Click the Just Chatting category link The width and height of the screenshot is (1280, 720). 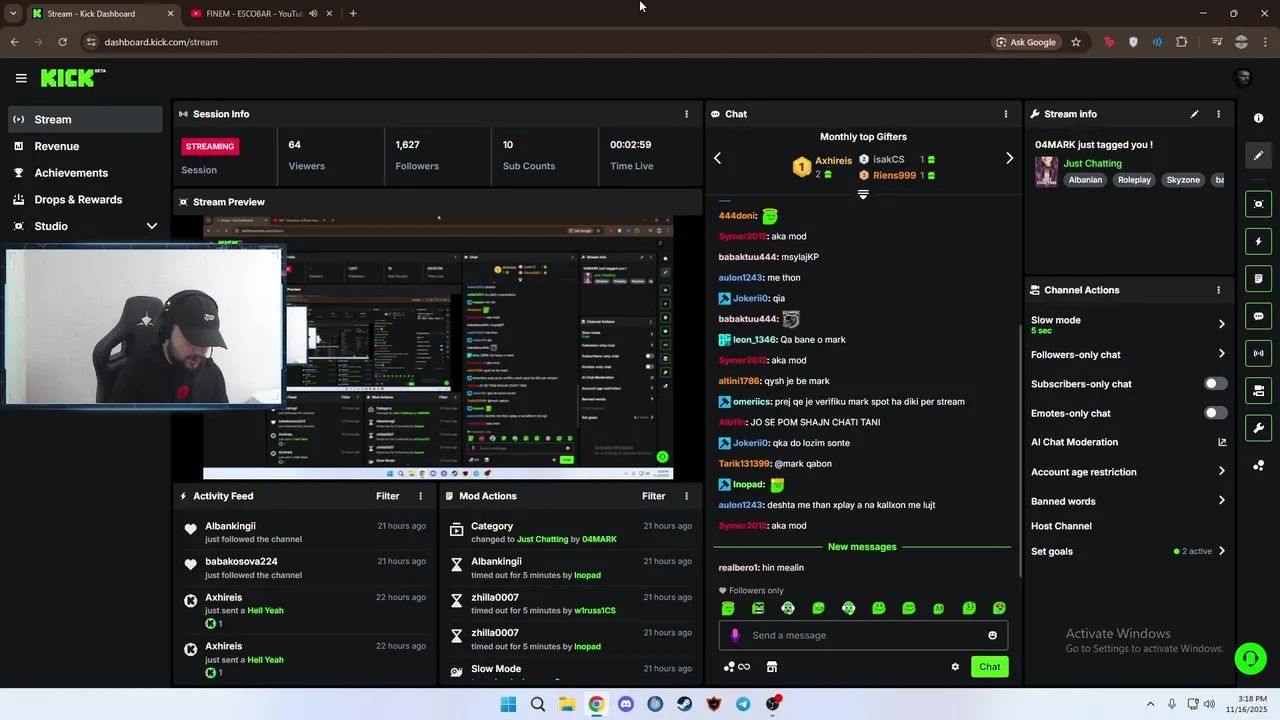[x=1092, y=163]
